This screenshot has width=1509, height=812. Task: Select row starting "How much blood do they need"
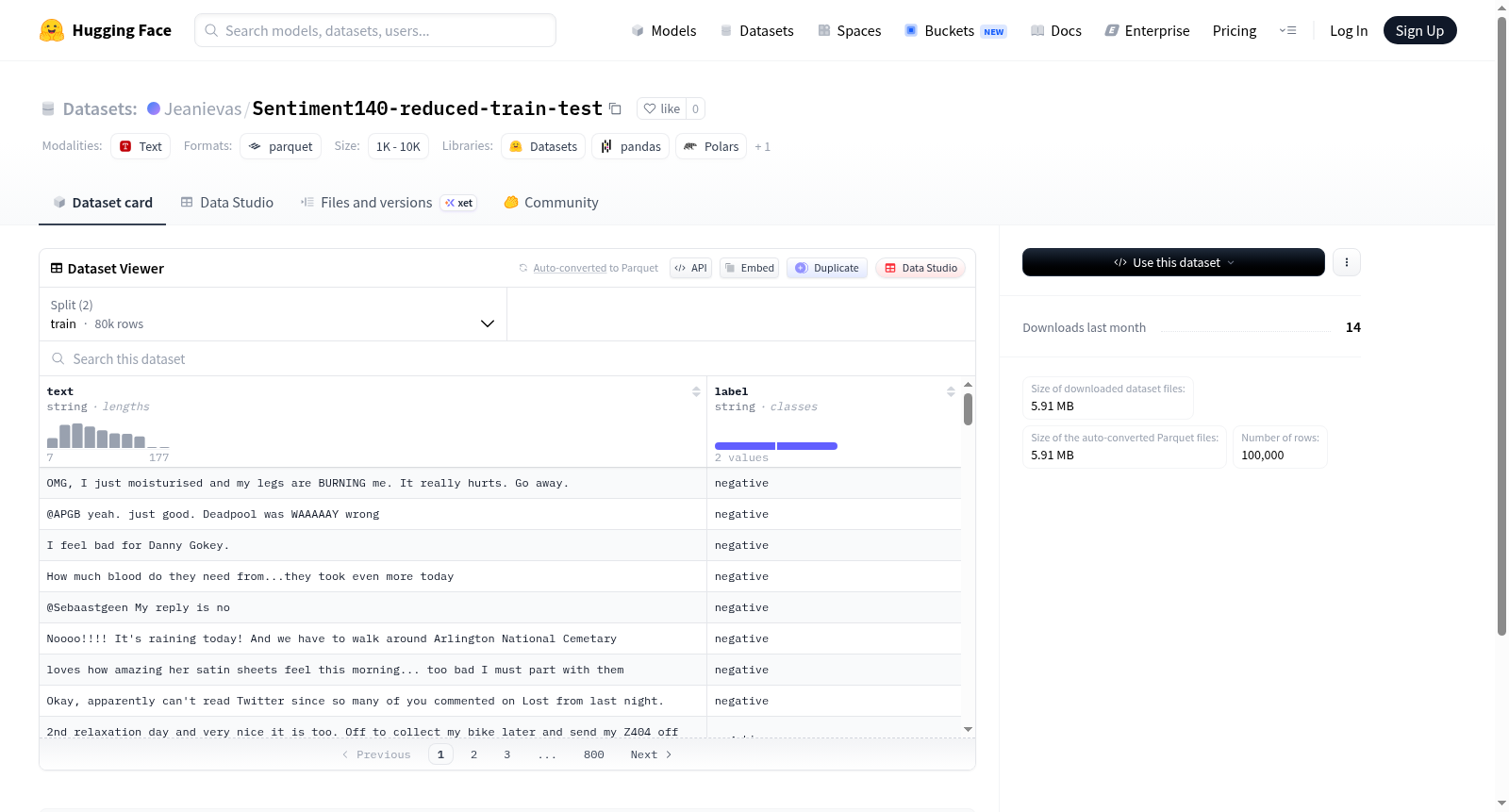(500, 576)
